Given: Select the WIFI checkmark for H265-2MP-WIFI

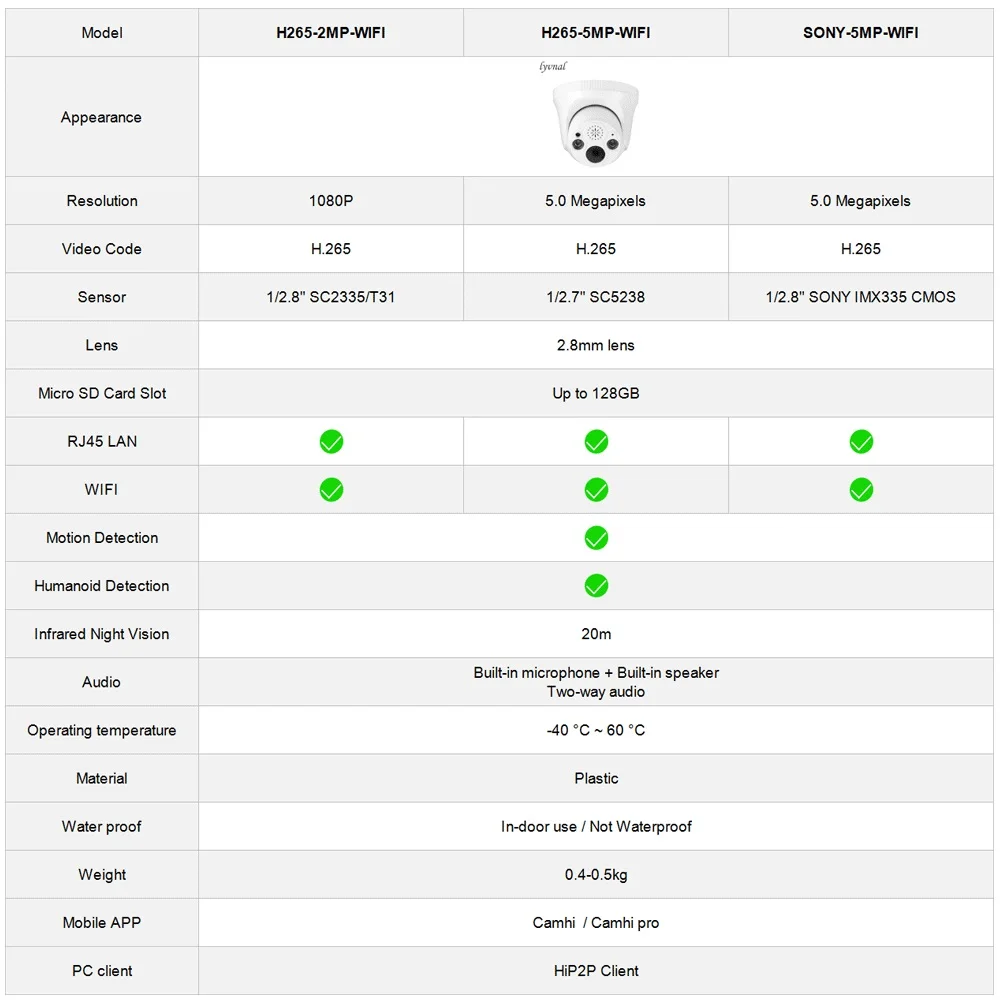Looking at the screenshot, I should click(331, 489).
